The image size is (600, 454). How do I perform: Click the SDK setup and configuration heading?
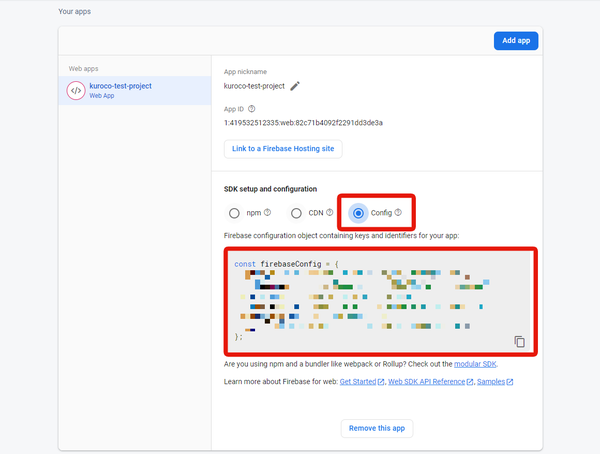click(270, 189)
